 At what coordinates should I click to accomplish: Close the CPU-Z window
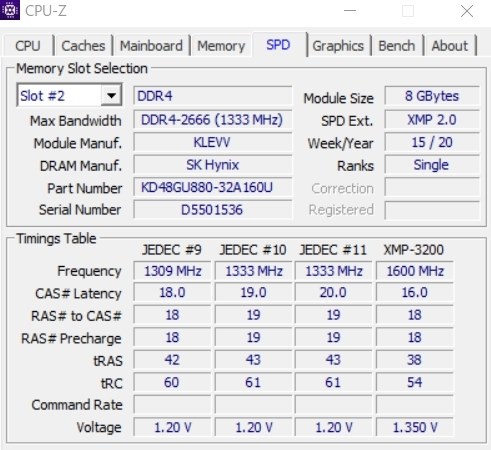pyautogui.click(x=467, y=11)
